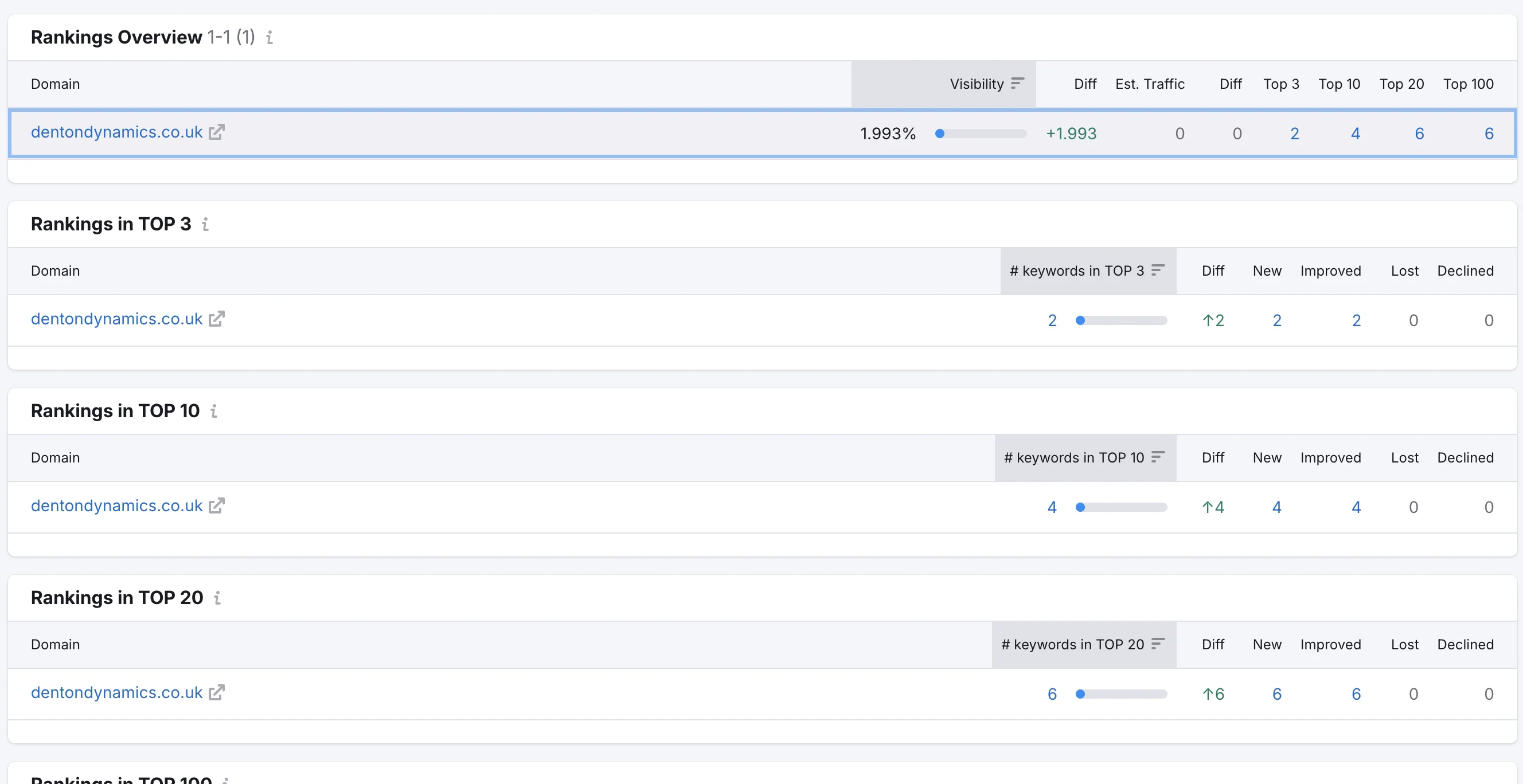The image size is (1523, 784).
Task: Click Est. Traffic column header
Action: [x=1149, y=84]
